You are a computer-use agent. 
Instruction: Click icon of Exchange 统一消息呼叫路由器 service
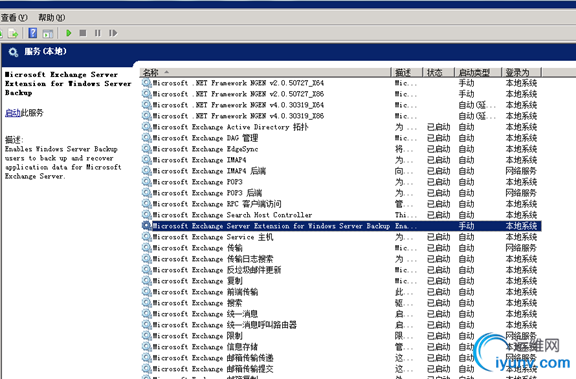click(x=147, y=325)
